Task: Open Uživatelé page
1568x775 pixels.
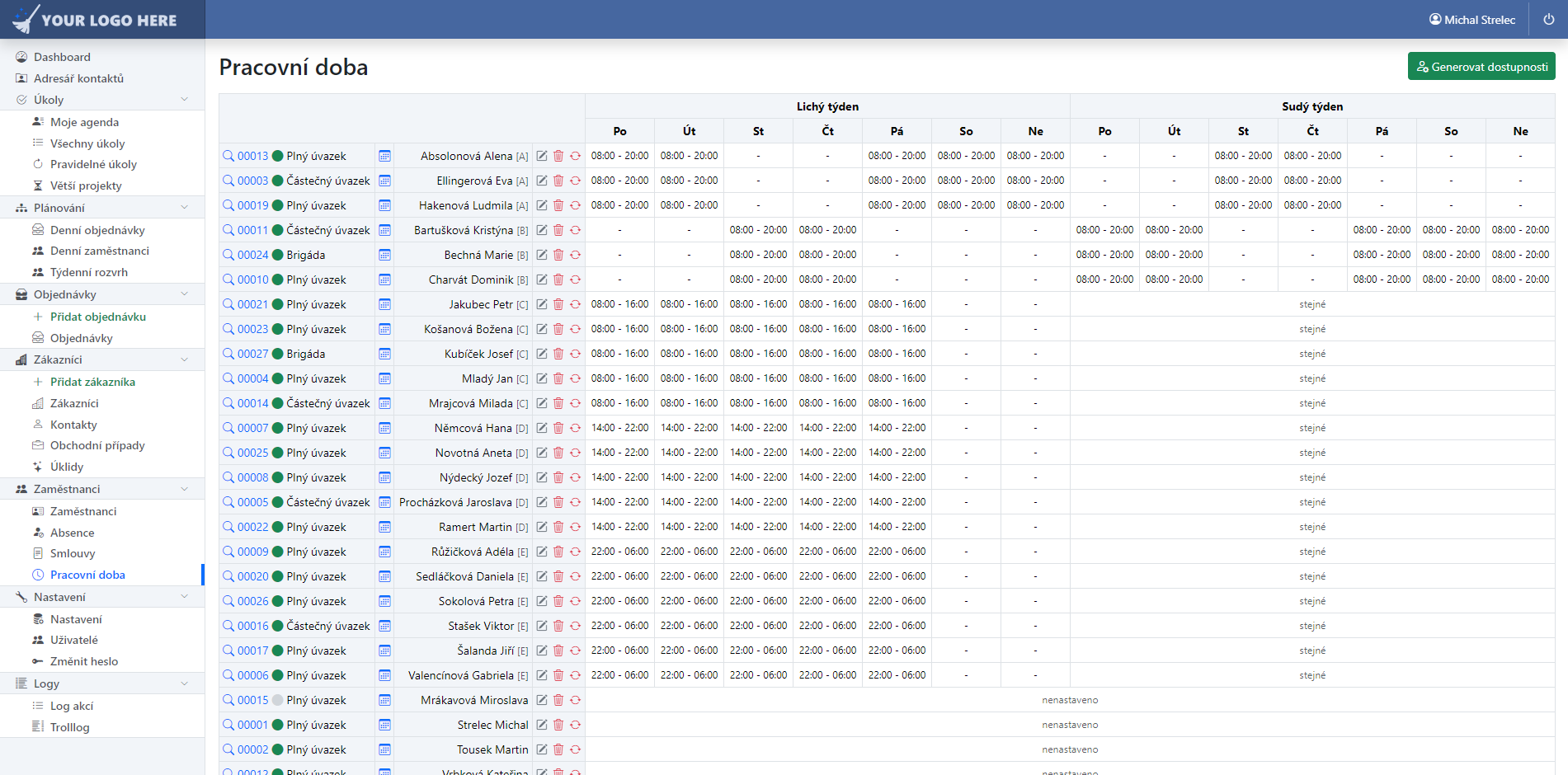Action: [x=73, y=640]
